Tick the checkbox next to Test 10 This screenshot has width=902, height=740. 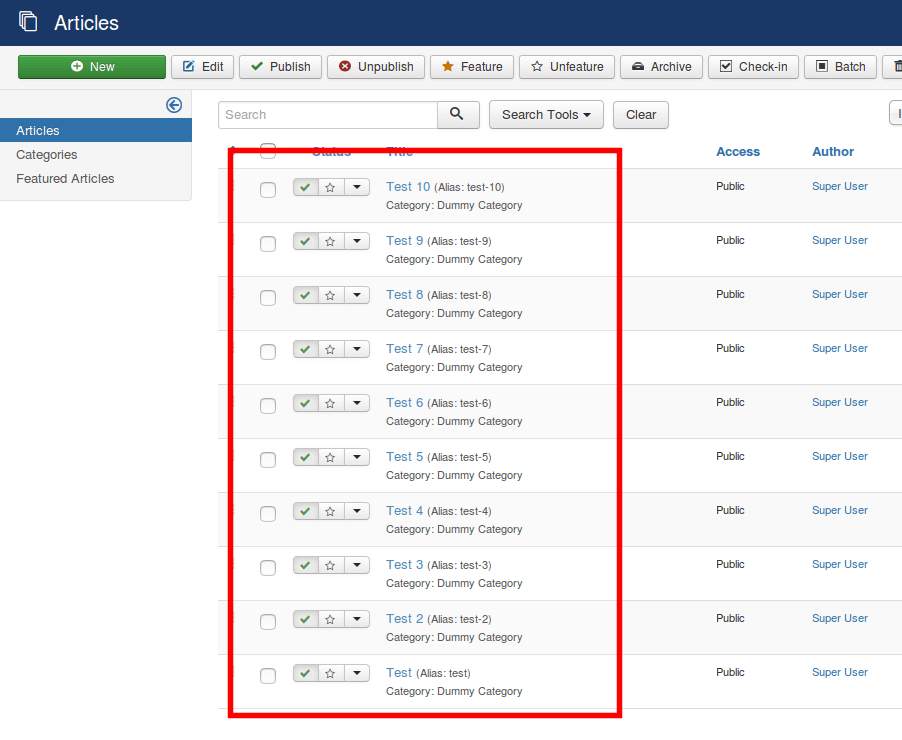pyautogui.click(x=268, y=187)
